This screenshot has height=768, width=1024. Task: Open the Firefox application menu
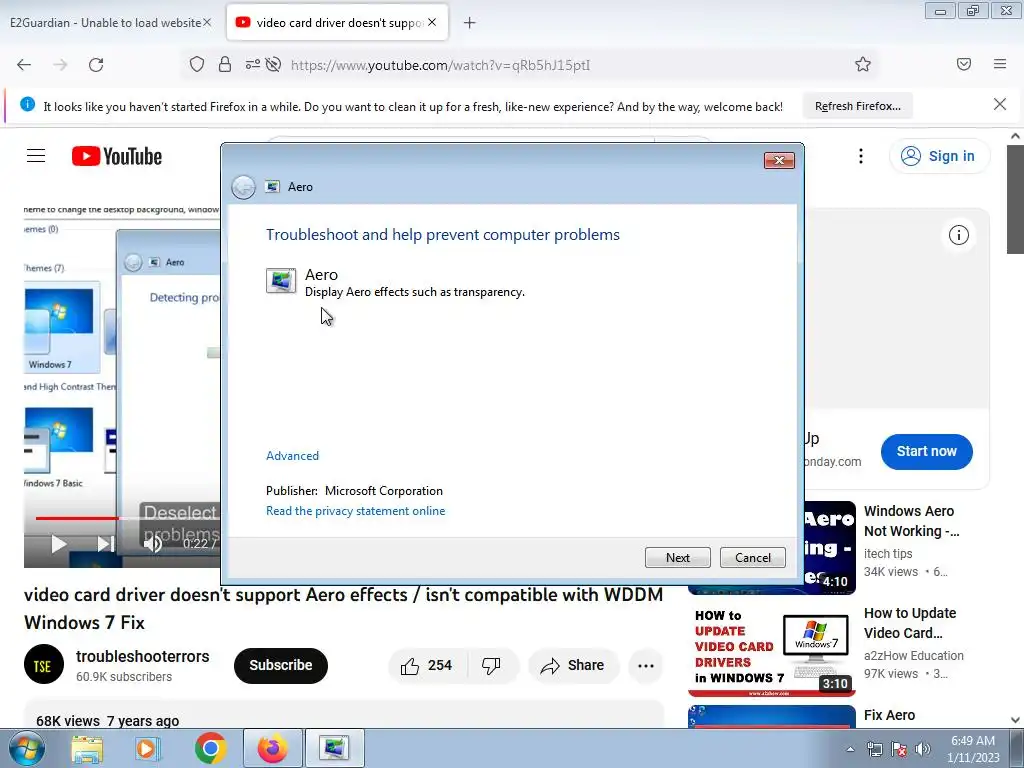tap(1000, 64)
